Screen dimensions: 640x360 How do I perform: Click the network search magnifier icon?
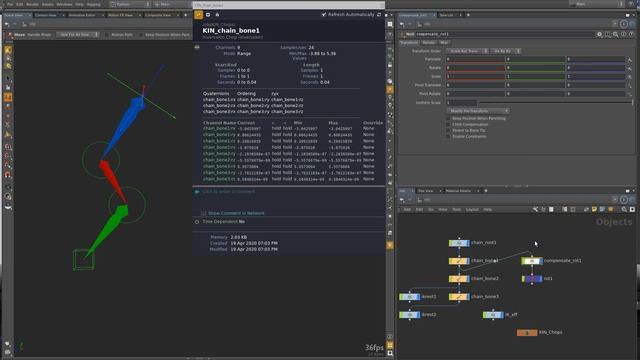624,209
